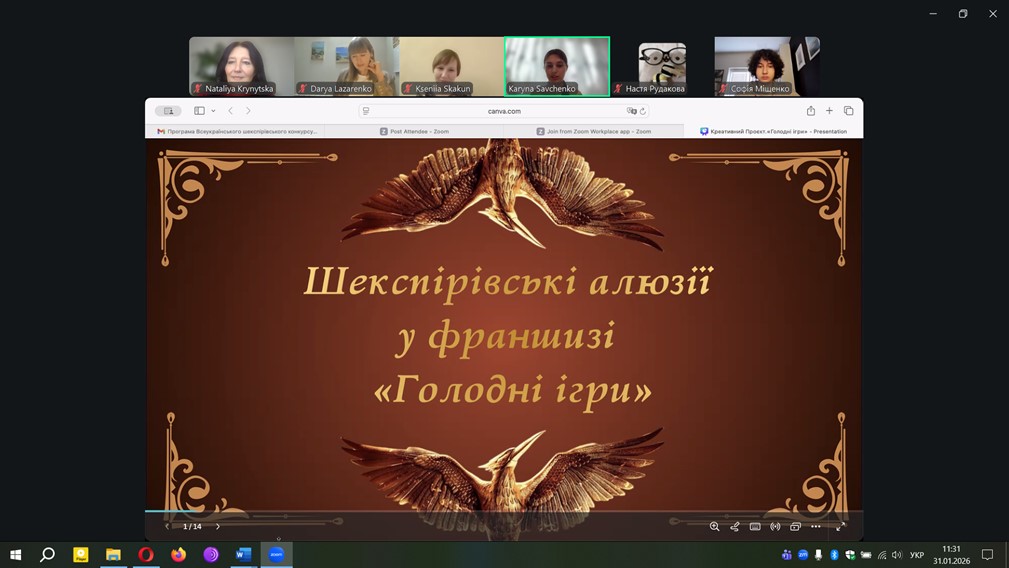Show Safari tab overview
Screen dimensions: 1009x568
click(848, 111)
